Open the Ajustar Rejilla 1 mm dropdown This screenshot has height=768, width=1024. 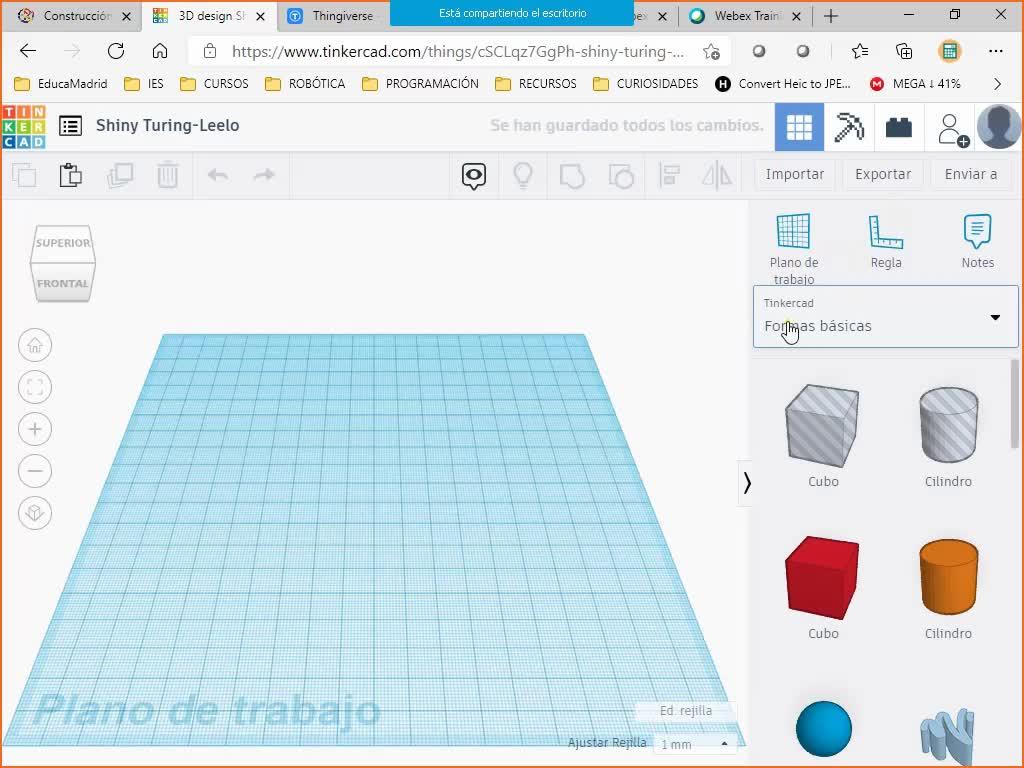click(695, 744)
